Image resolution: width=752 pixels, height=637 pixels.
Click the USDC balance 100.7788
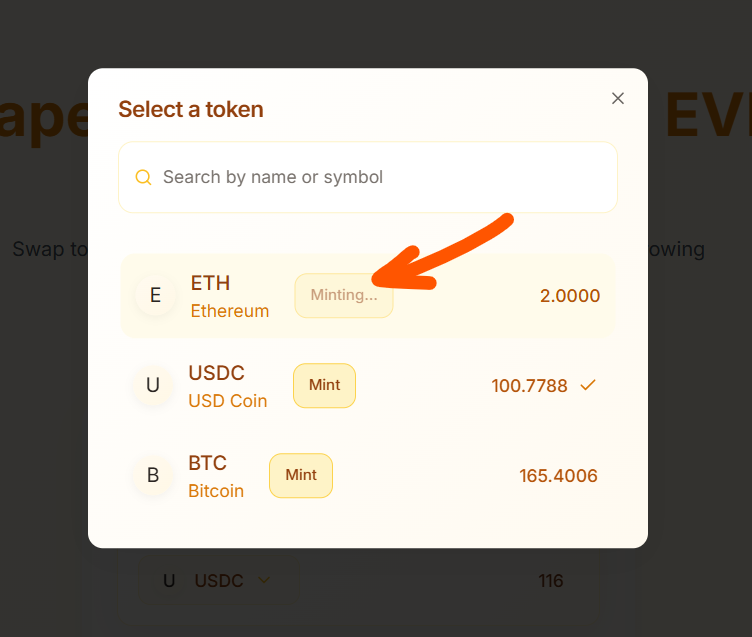[529, 386]
